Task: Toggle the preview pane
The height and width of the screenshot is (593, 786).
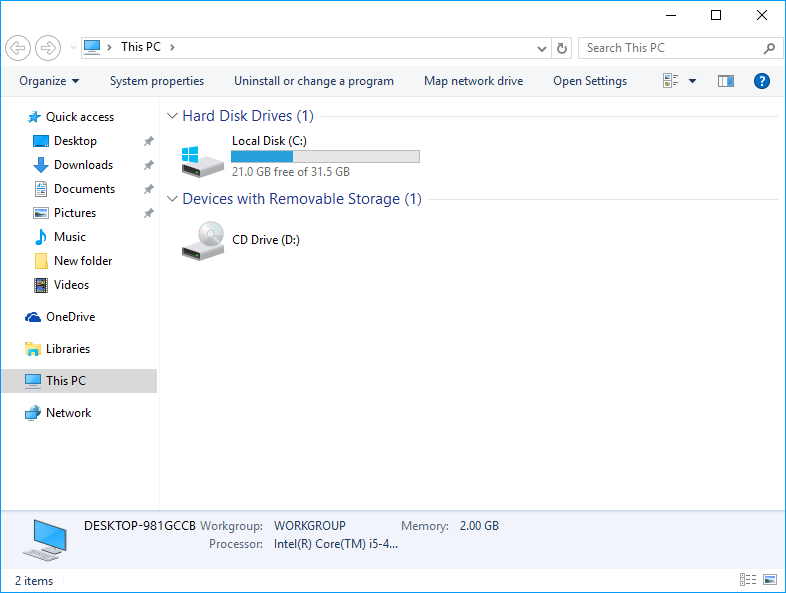Action: pyautogui.click(x=725, y=81)
